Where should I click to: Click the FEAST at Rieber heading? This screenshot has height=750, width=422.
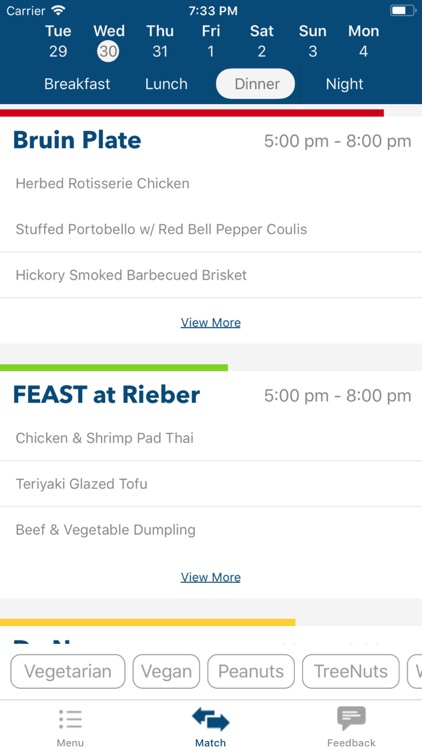tap(106, 395)
